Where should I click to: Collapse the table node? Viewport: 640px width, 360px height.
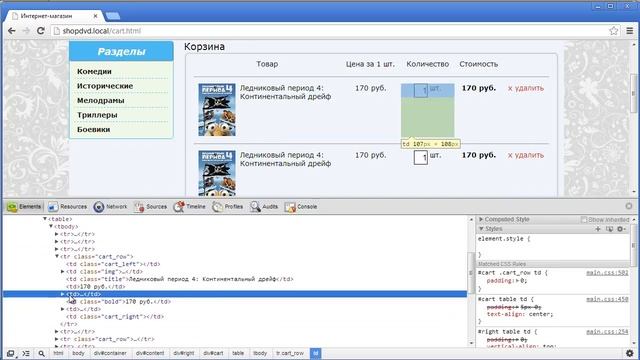pos(45,219)
